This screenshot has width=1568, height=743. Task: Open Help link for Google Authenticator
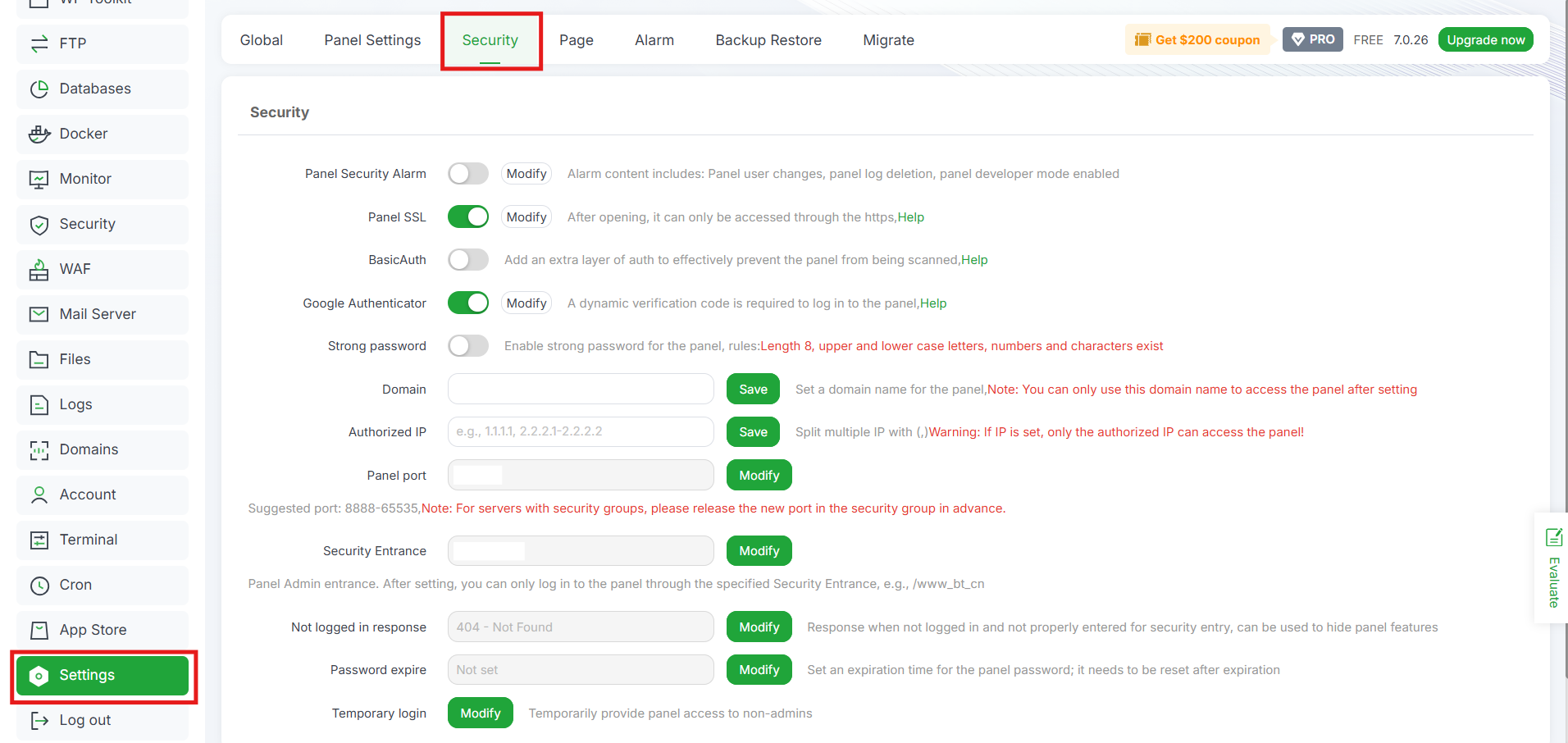coord(933,303)
